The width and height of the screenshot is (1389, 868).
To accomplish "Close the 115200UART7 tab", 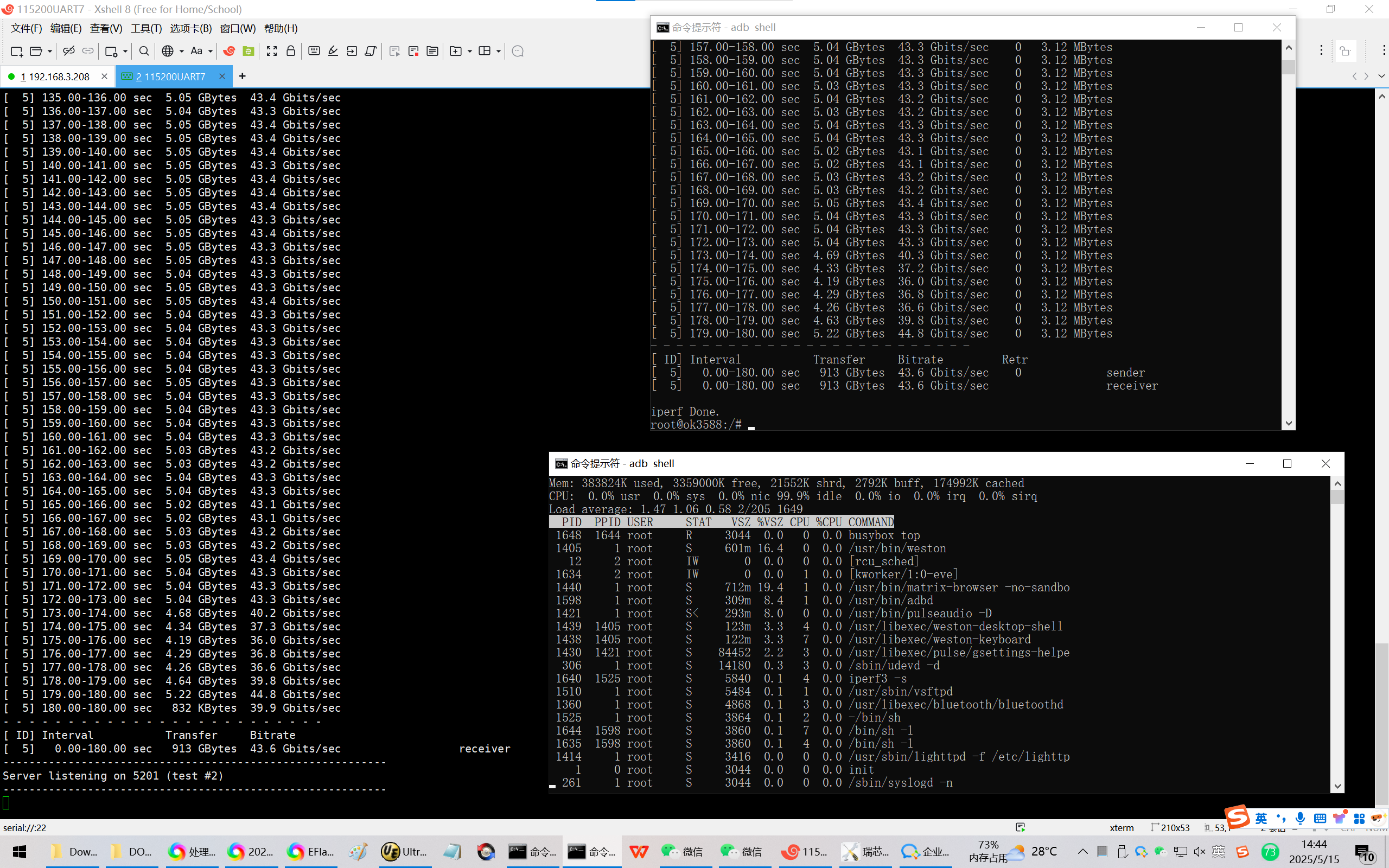I will click(222, 76).
